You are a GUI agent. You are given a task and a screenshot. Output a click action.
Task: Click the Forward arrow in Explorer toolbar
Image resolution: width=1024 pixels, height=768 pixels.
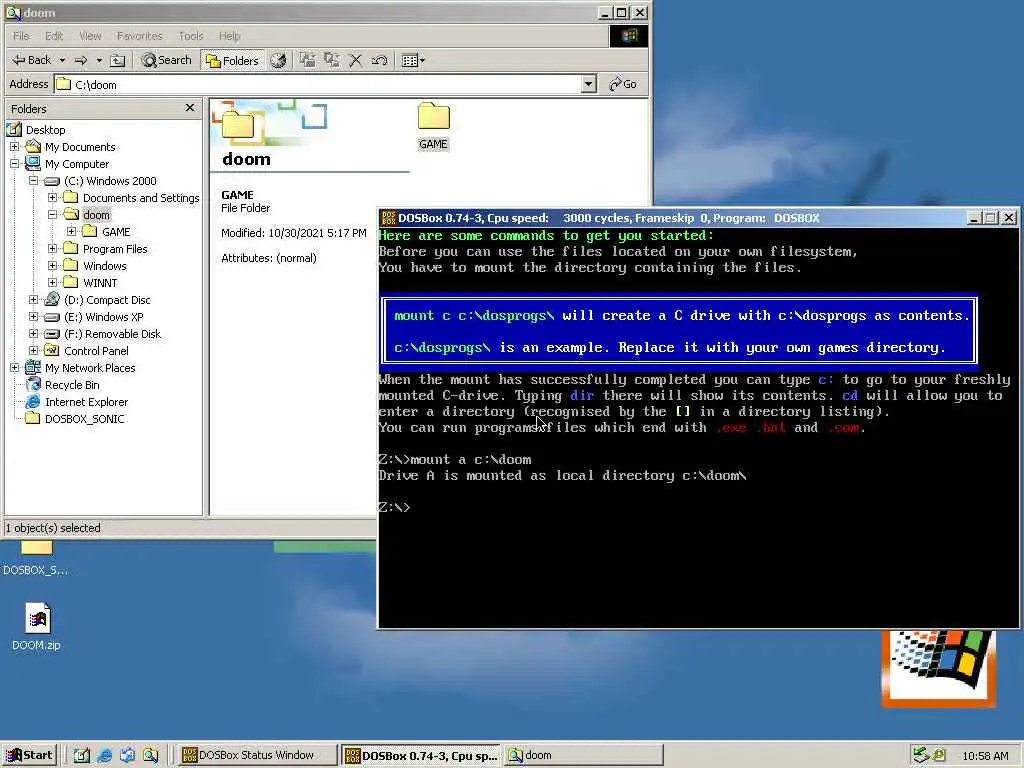[81, 60]
